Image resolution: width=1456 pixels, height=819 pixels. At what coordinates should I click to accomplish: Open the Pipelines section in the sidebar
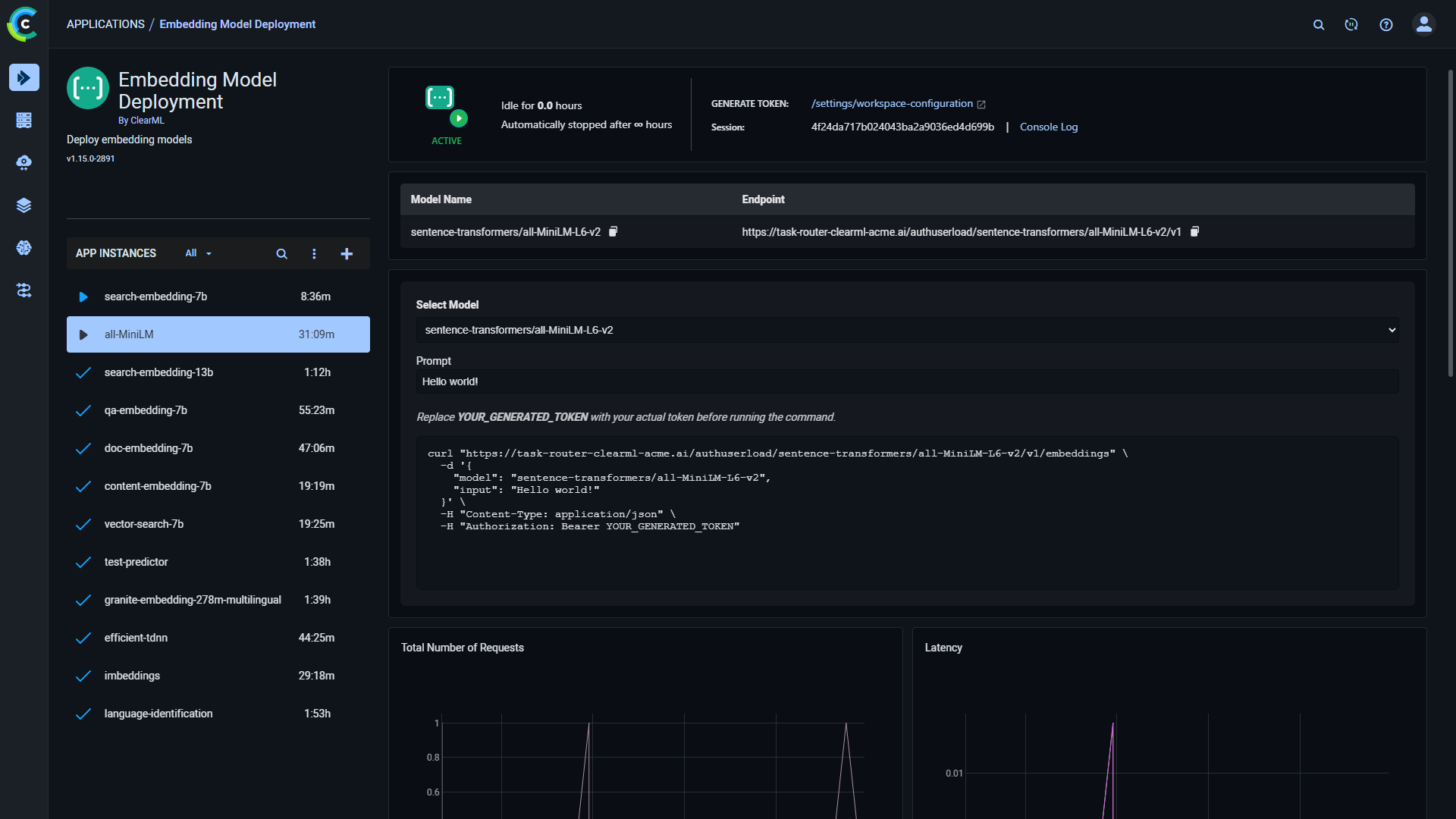tap(24, 290)
